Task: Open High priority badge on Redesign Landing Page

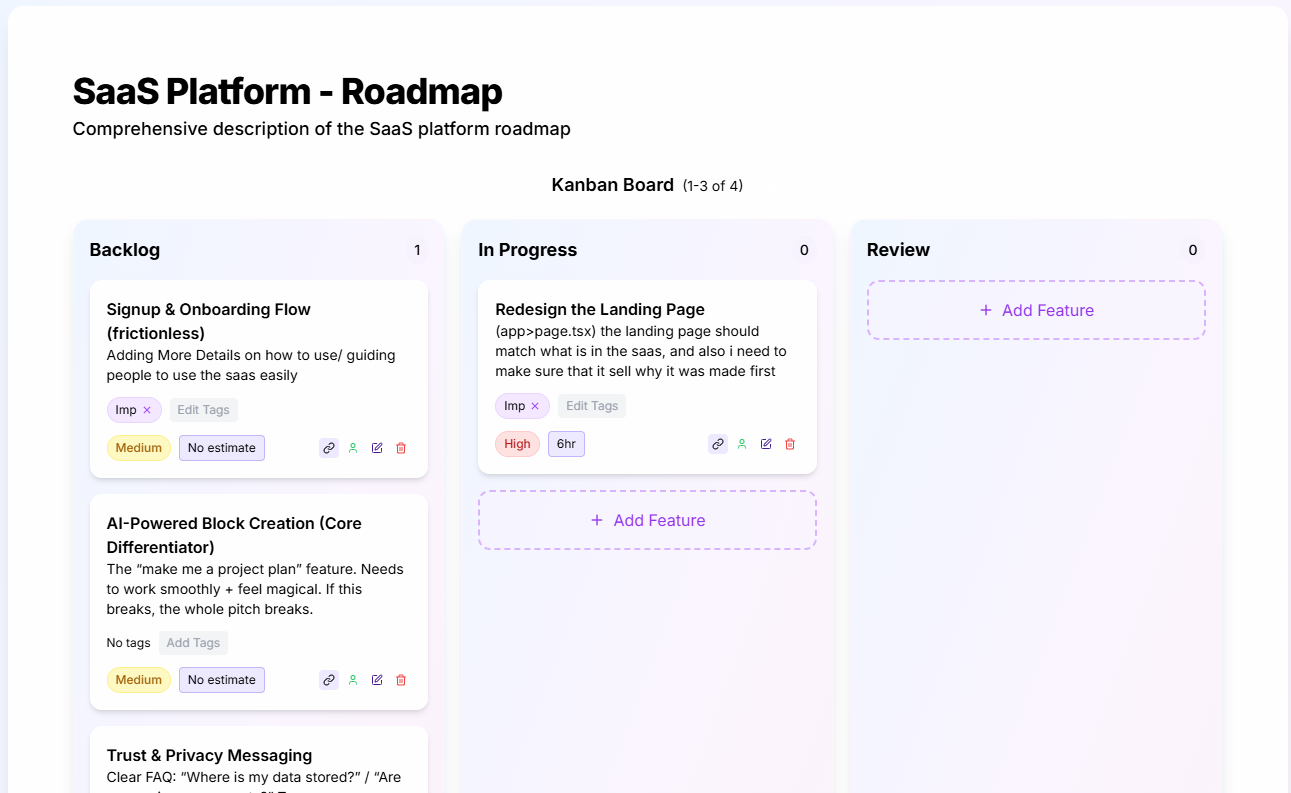Action: 518,444
